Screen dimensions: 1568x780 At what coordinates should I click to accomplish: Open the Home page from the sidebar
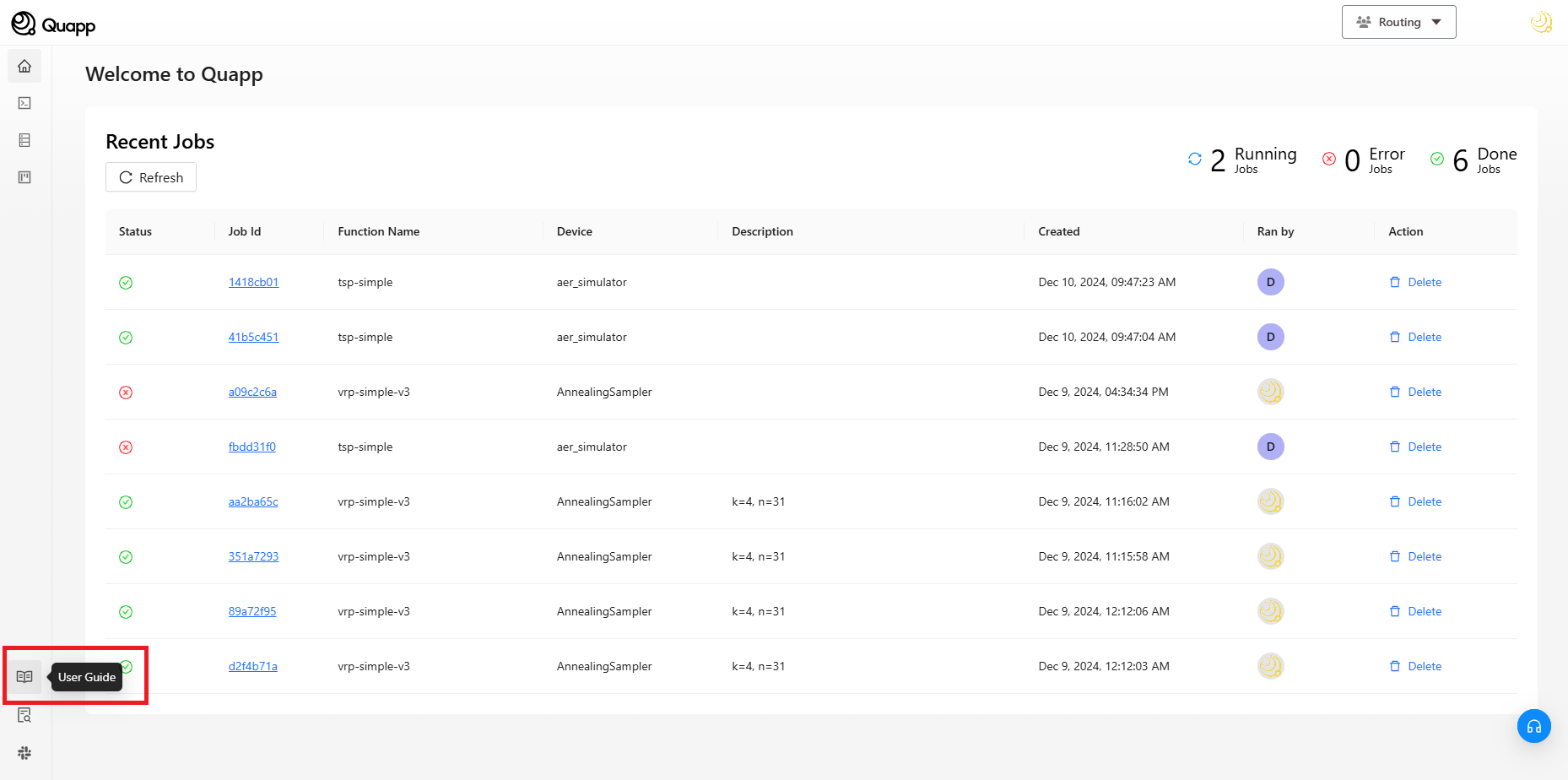24,66
